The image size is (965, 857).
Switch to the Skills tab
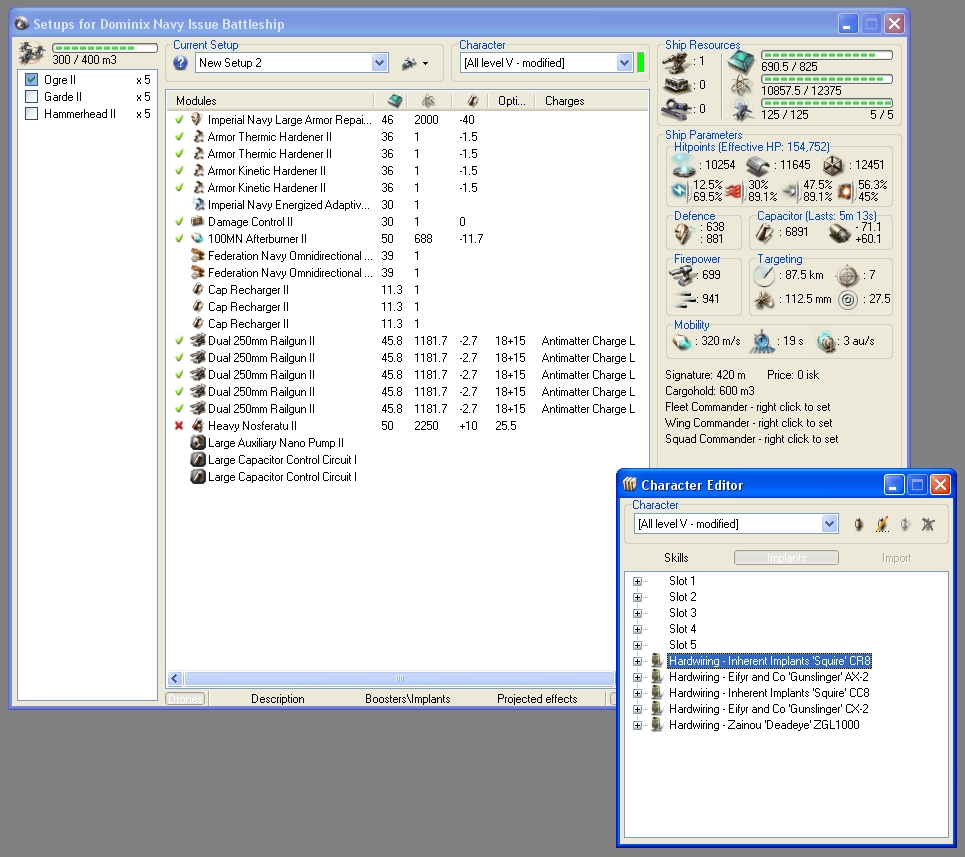pyautogui.click(x=676, y=558)
